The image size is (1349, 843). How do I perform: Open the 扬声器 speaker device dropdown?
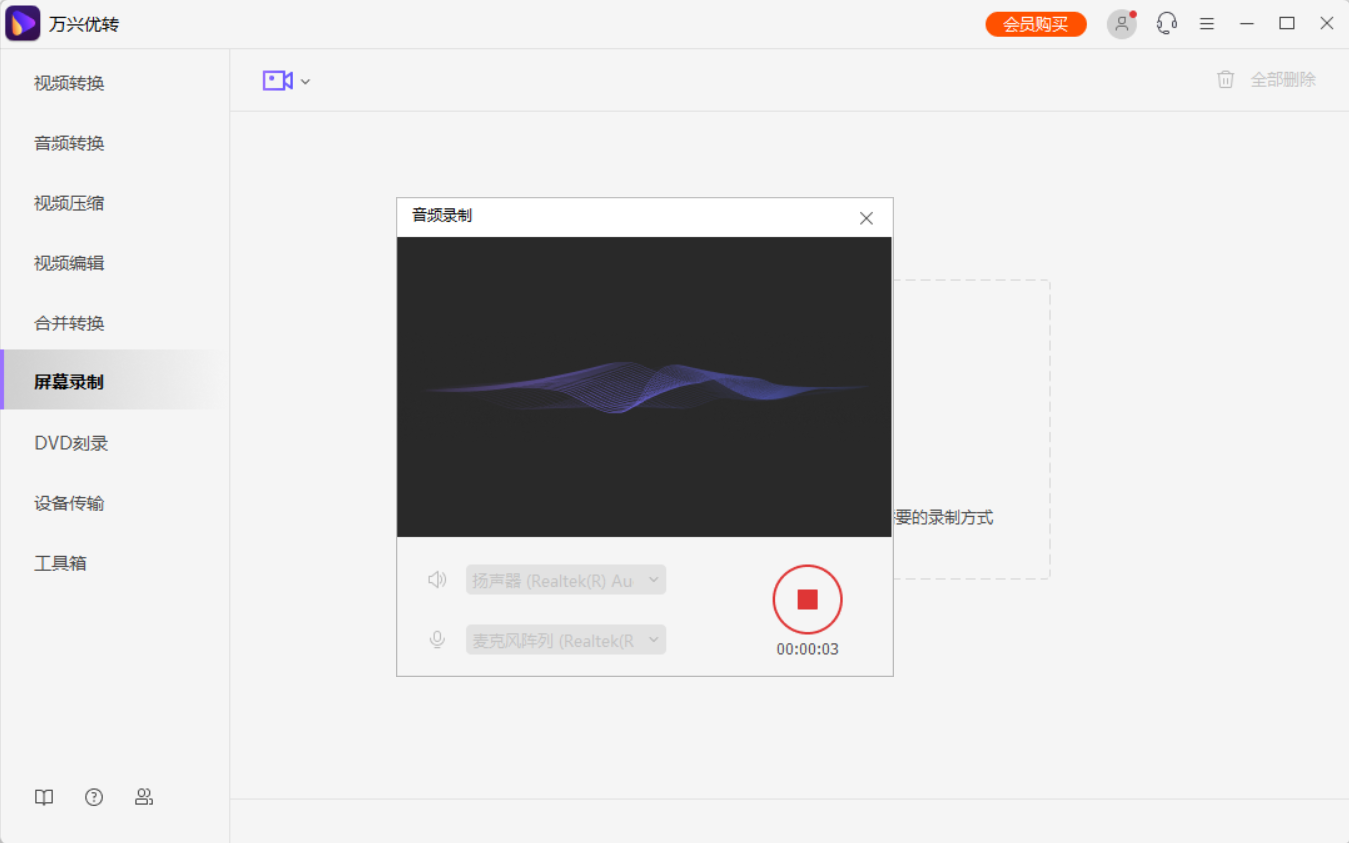[x=565, y=579]
